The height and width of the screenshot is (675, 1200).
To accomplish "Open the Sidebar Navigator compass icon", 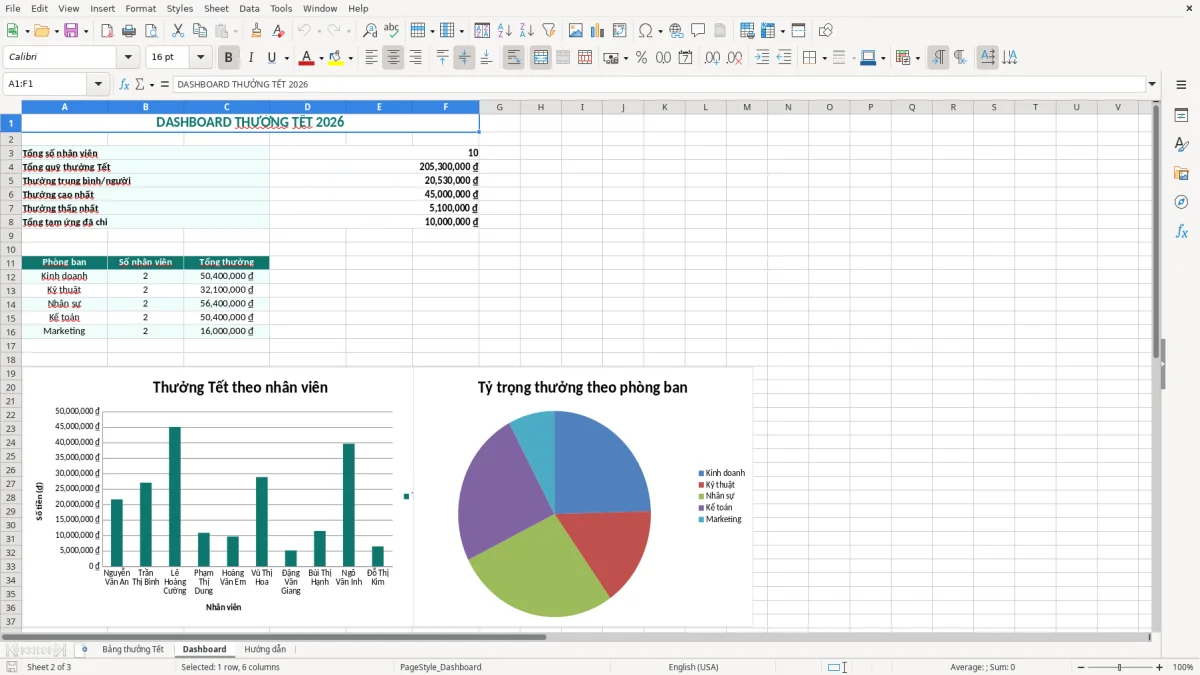I will click(1181, 202).
